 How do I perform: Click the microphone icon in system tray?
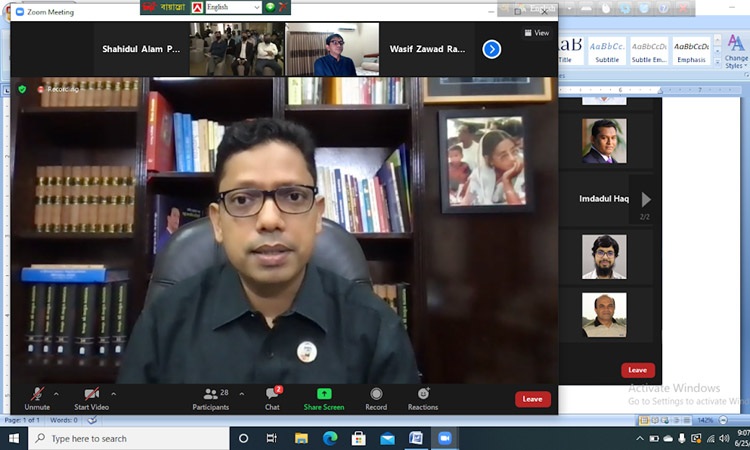point(682,438)
